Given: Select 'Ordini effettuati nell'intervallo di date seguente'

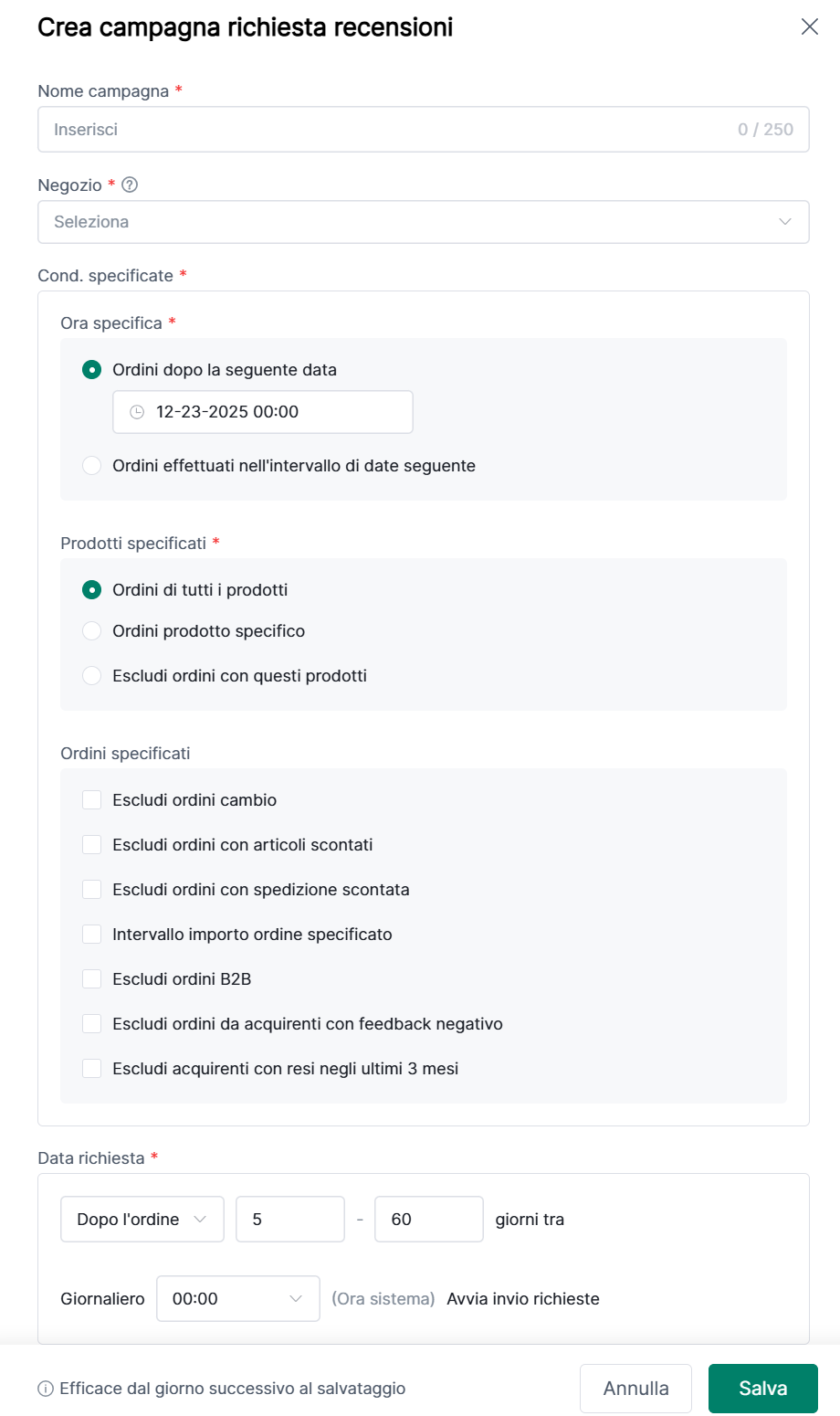Looking at the screenshot, I should [91, 466].
